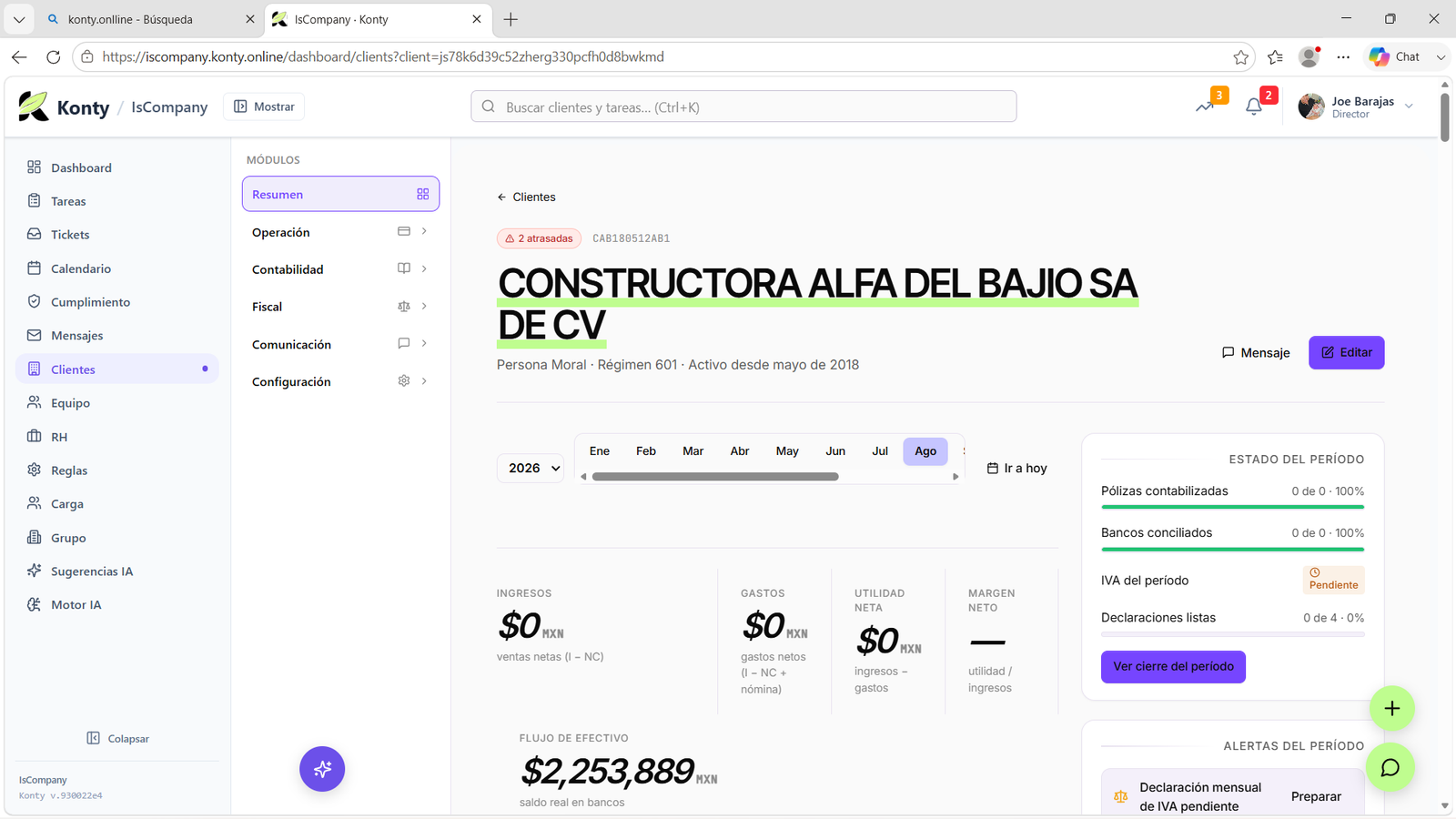Viewport: 1456px width, 819px height.
Task: Select the Ago month tab
Action: coord(925,451)
